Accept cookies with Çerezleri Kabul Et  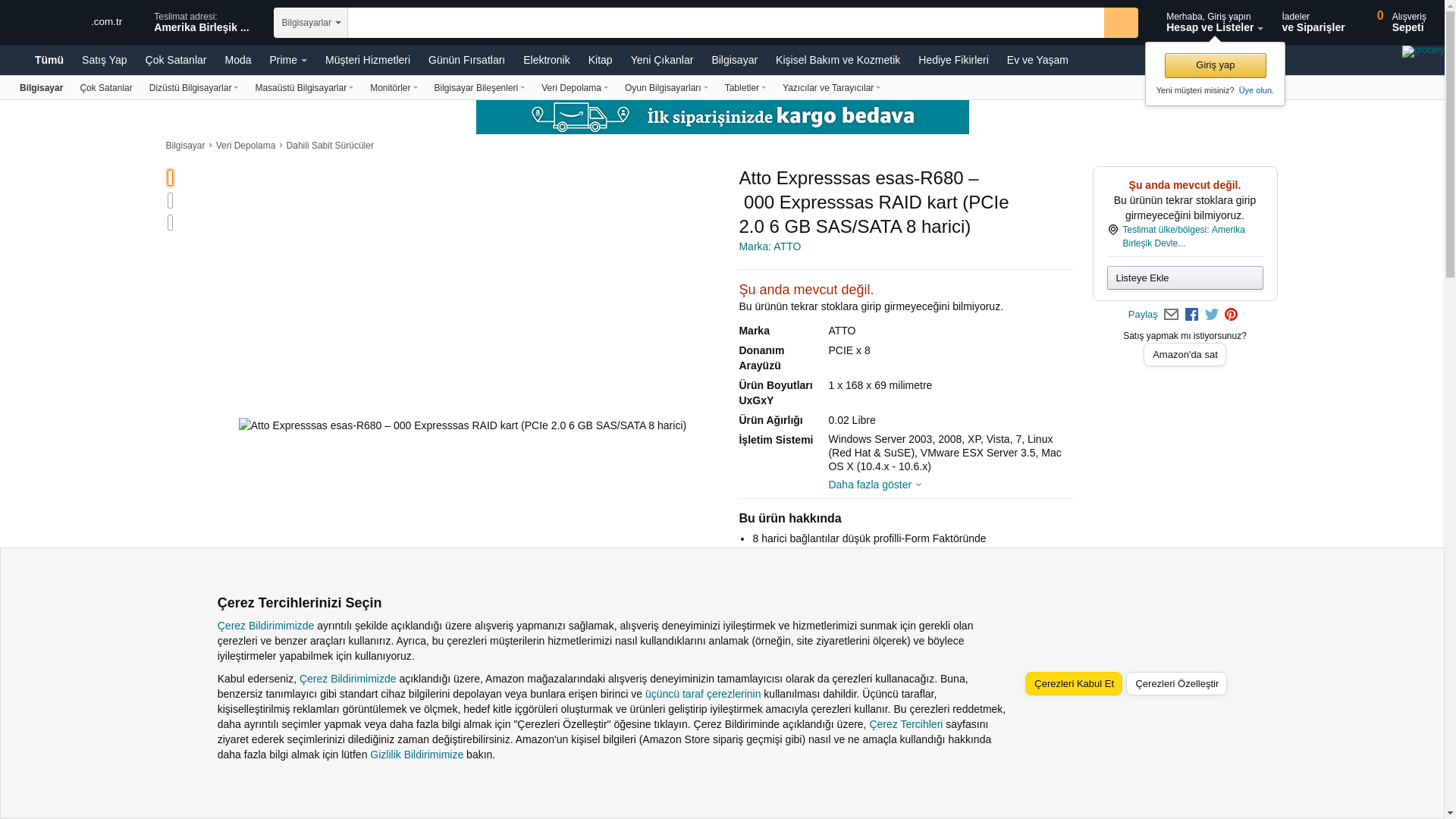(x=1073, y=683)
